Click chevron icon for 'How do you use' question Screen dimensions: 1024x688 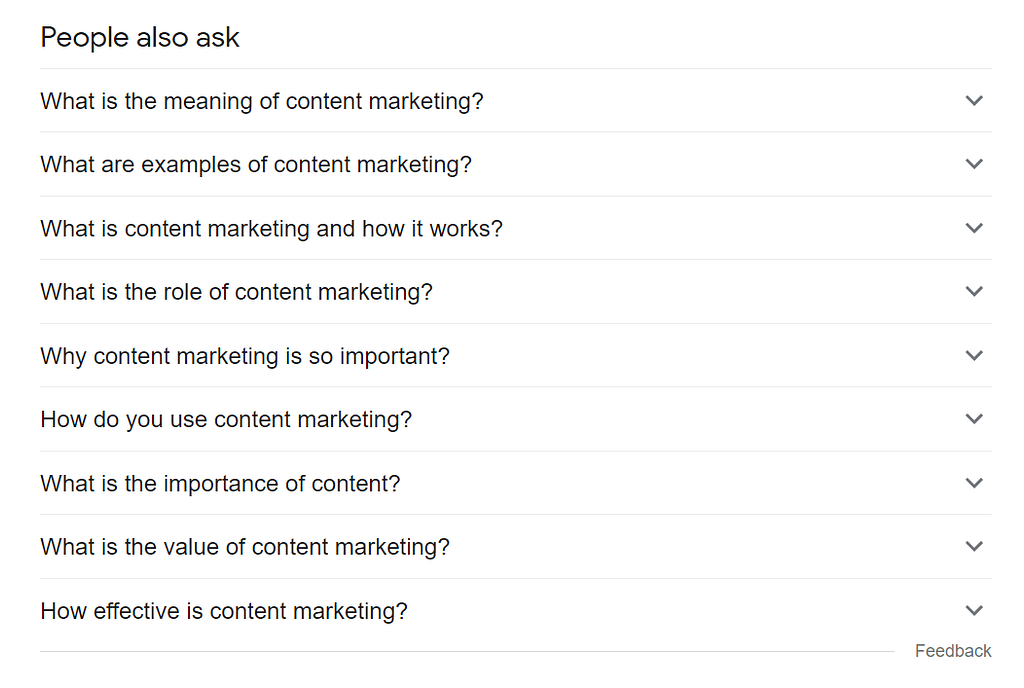974,419
